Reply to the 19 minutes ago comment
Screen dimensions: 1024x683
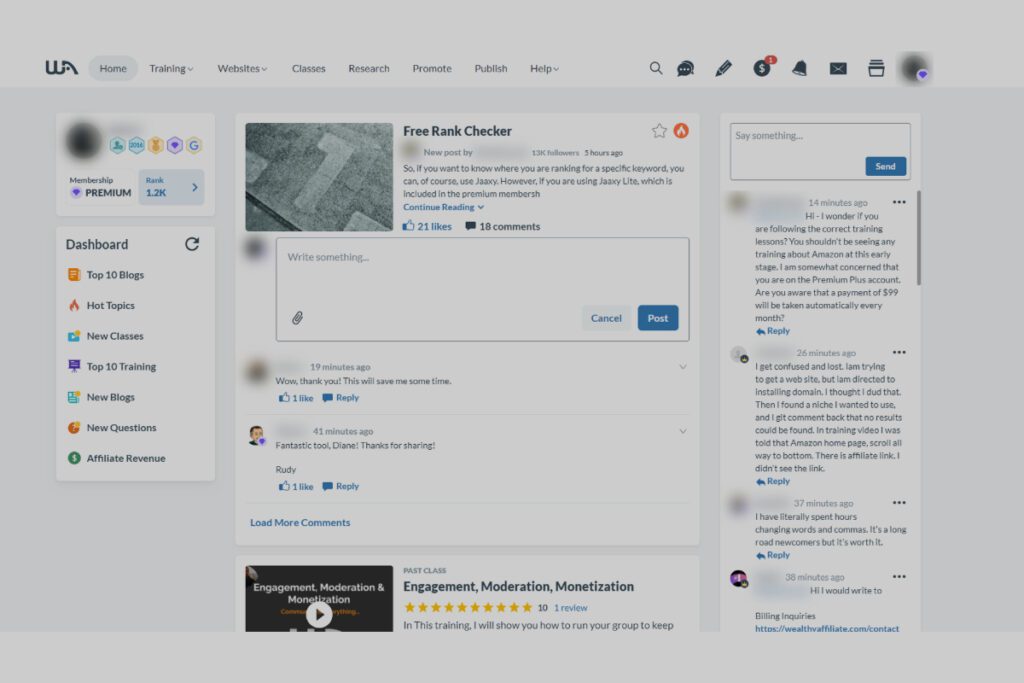[341, 398]
